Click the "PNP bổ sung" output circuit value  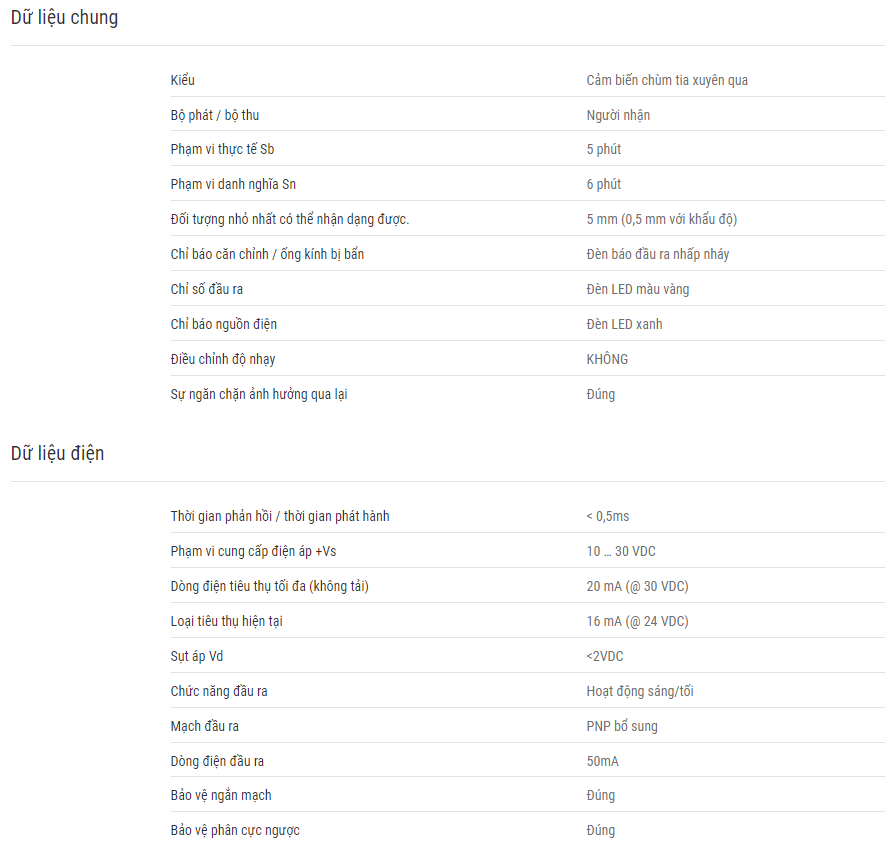[x=622, y=726]
